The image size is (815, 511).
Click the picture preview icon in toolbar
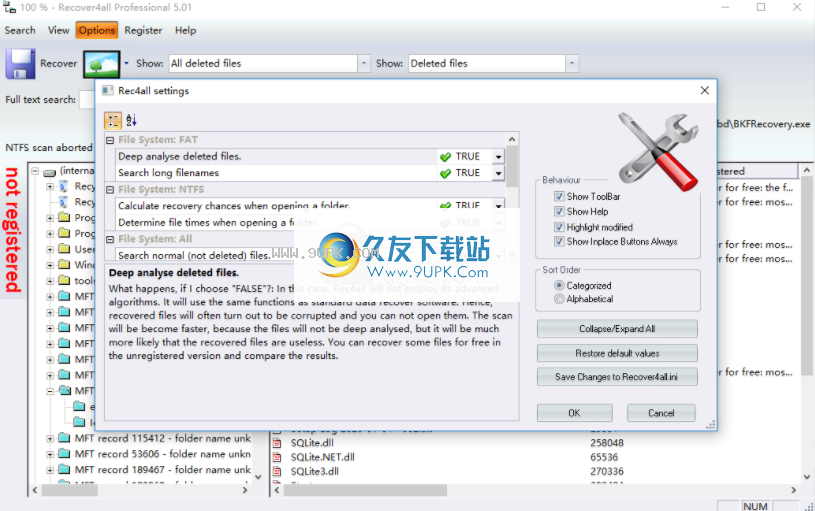(x=102, y=64)
